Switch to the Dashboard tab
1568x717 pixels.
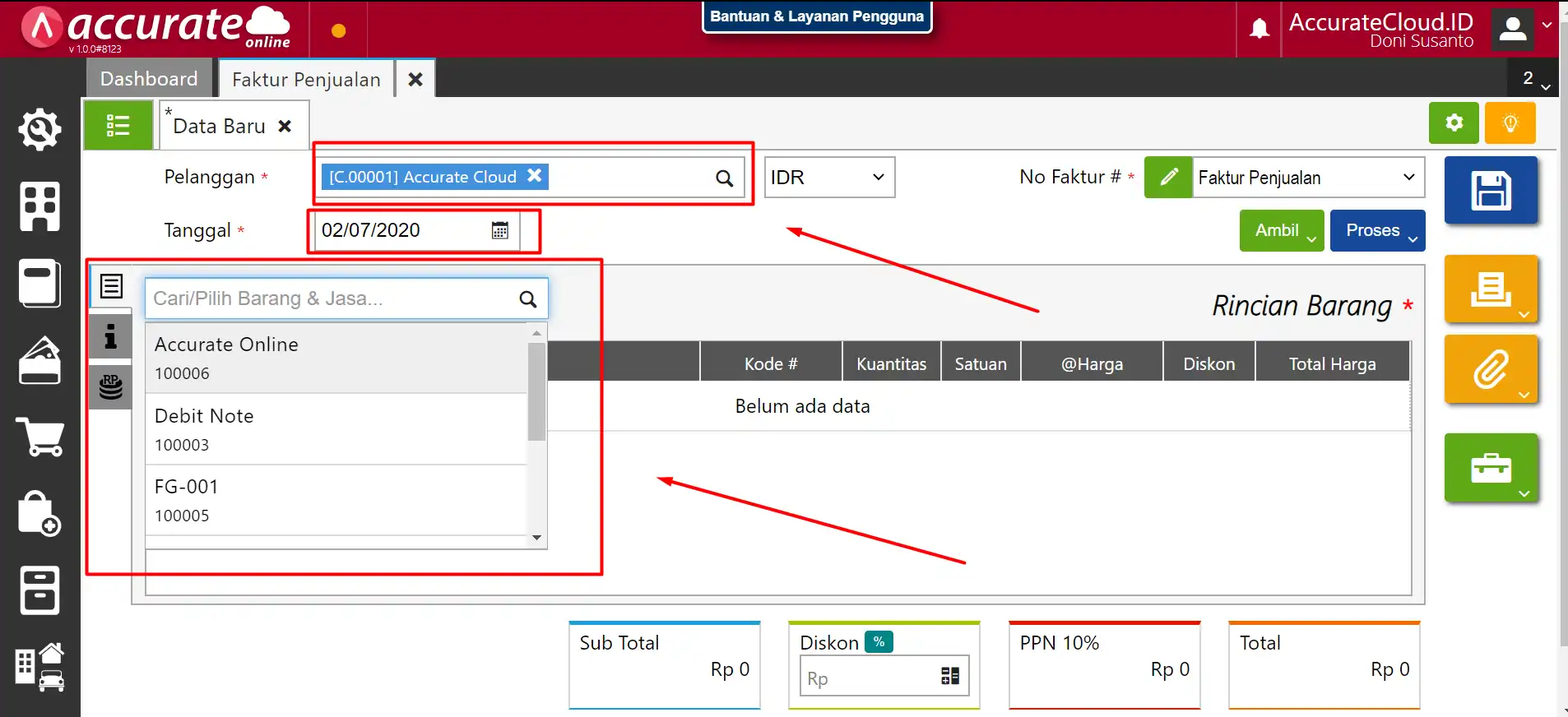tap(149, 78)
